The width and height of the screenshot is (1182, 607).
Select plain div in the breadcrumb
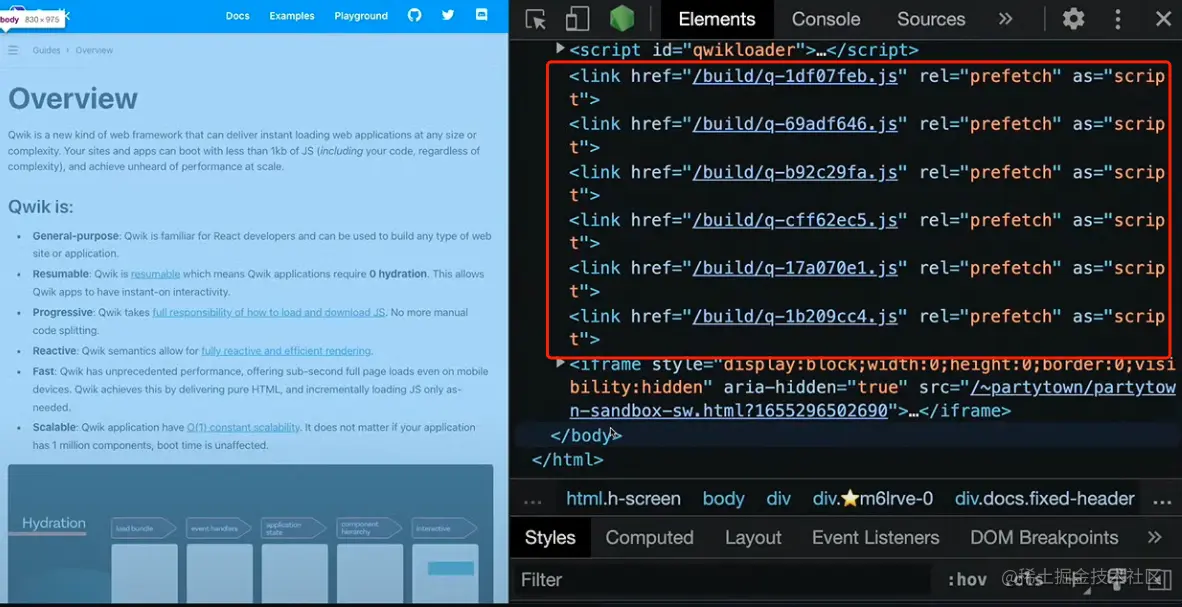(x=778, y=498)
